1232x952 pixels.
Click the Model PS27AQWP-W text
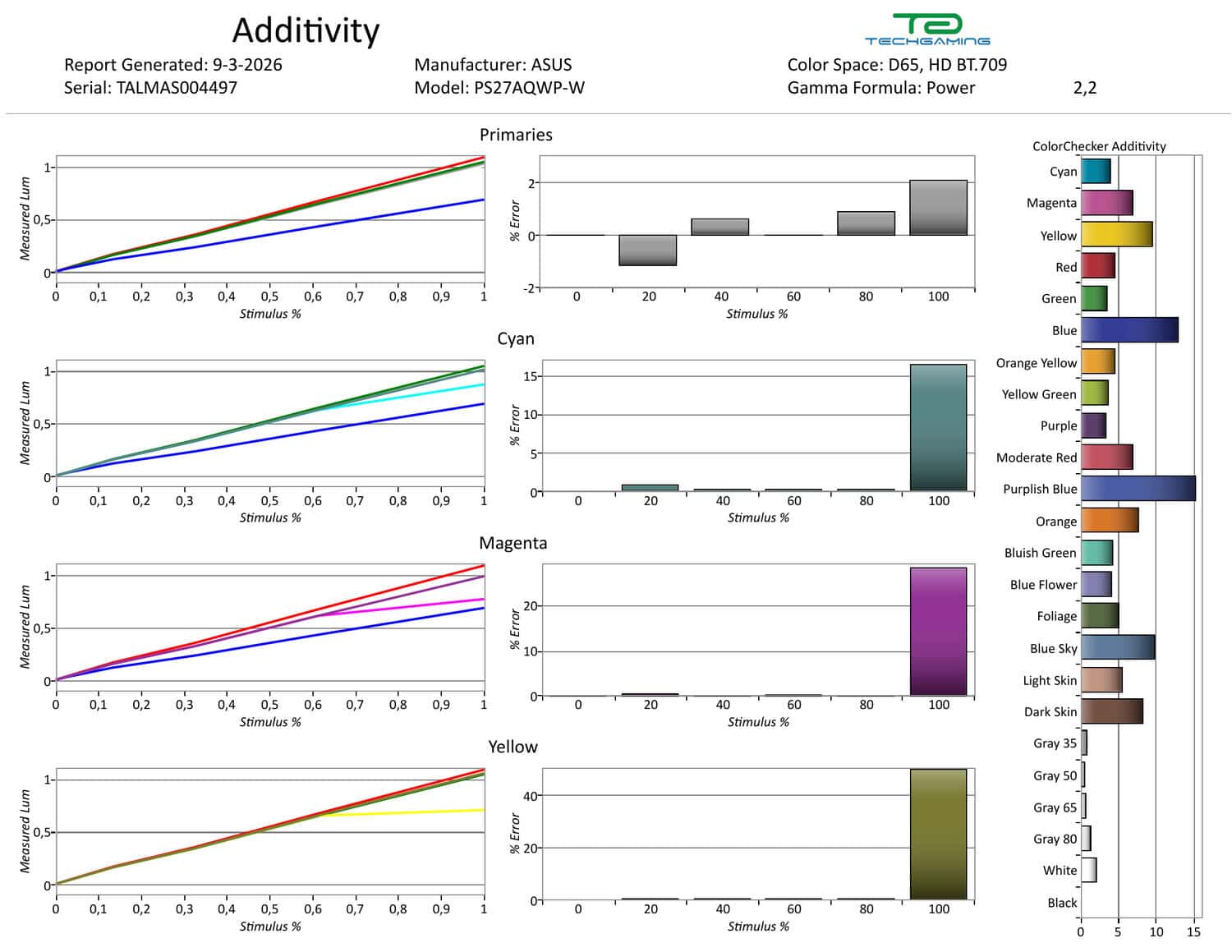(499, 88)
